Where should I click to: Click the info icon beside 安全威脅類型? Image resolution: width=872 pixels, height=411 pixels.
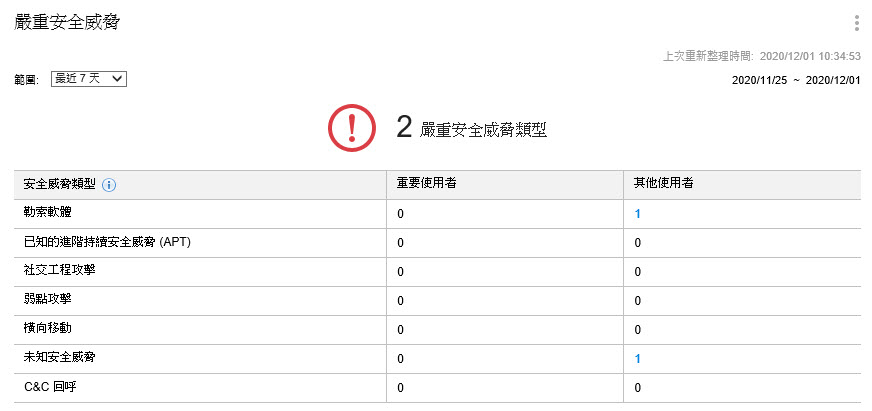(109, 185)
